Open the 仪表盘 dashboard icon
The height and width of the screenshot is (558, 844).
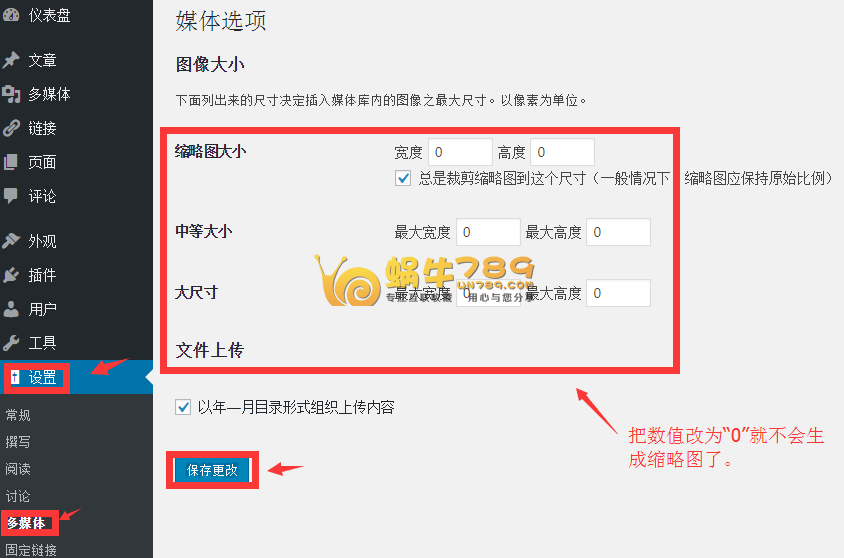pos(11,15)
